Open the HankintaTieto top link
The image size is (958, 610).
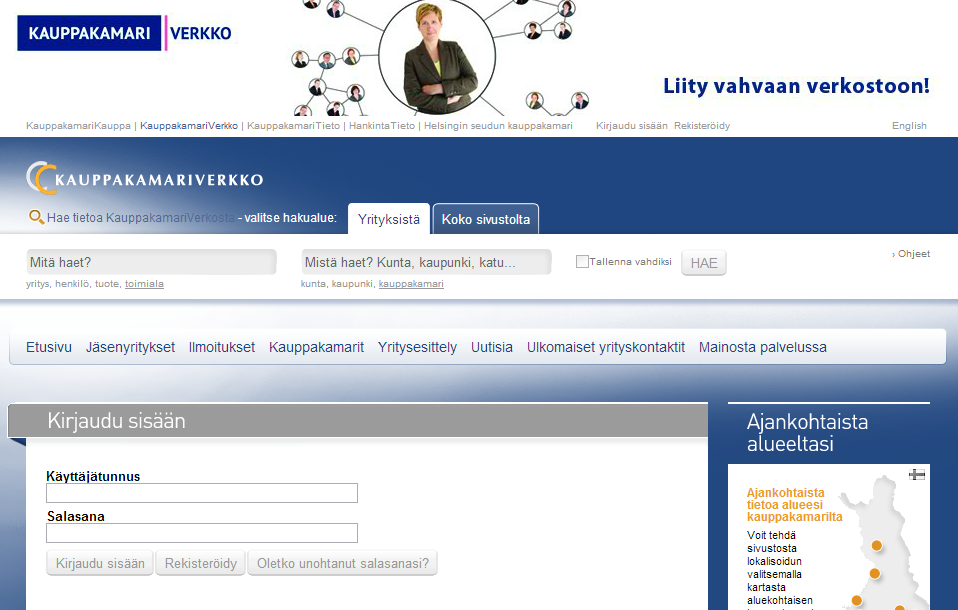tap(382, 126)
